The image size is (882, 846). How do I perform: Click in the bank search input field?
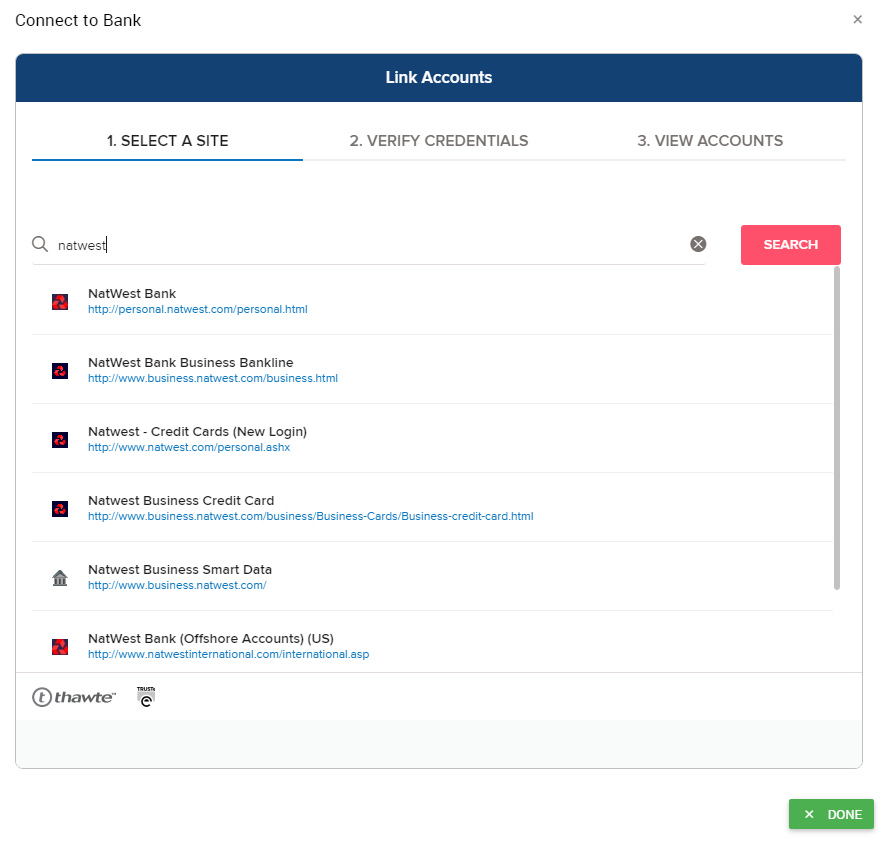point(368,245)
